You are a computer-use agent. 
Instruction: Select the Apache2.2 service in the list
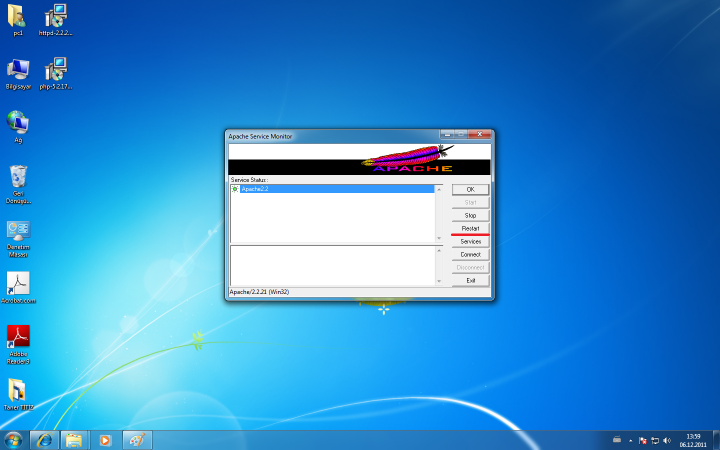pyautogui.click(x=255, y=189)
